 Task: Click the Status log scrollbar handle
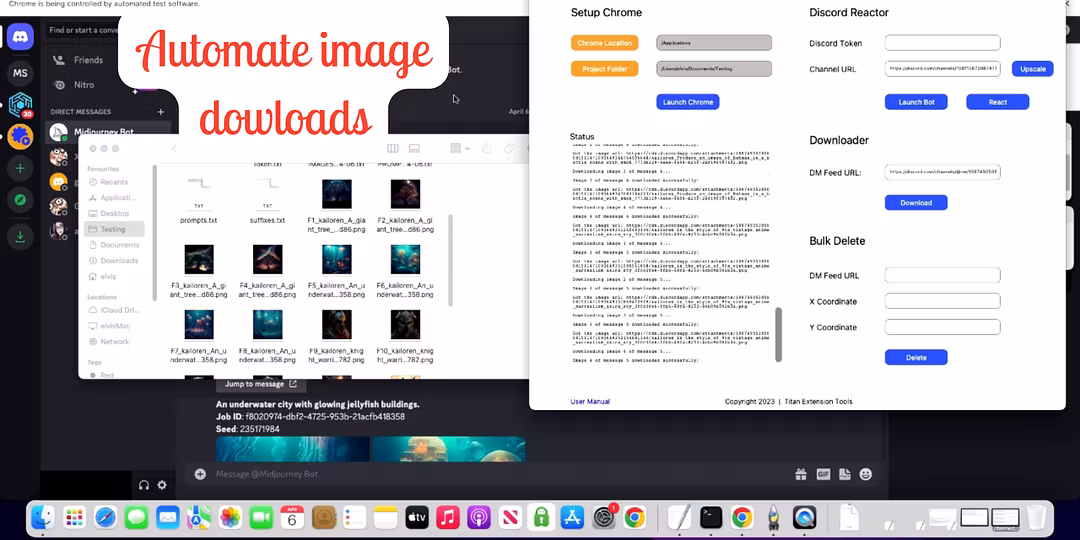click(779, 334)
